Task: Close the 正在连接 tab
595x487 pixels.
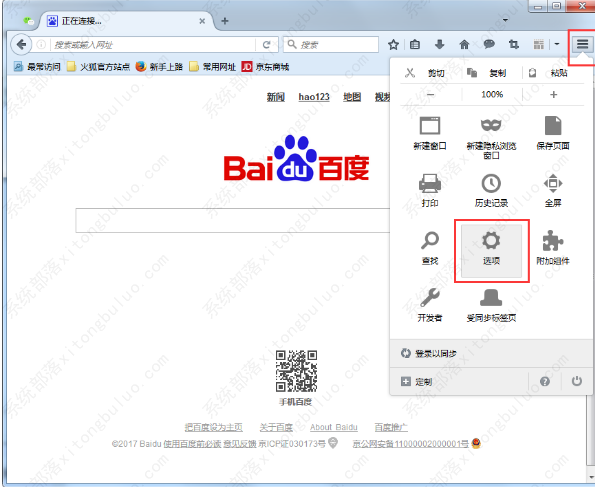Action: click(202, 21)
